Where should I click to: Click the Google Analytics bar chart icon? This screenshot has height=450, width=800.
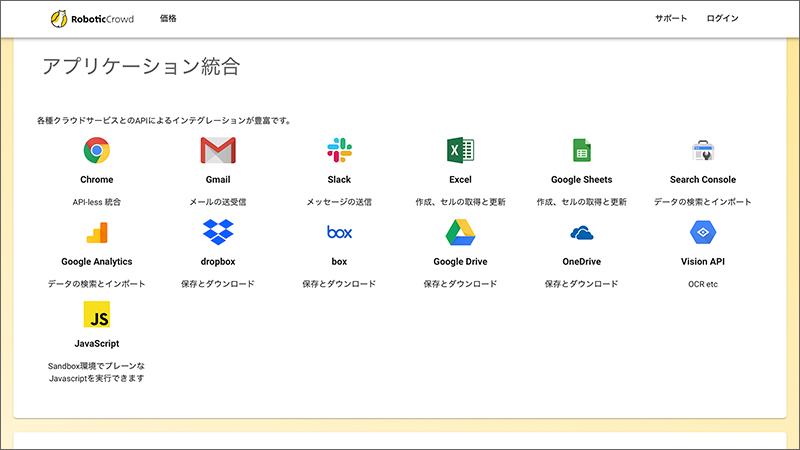point(97,233)
